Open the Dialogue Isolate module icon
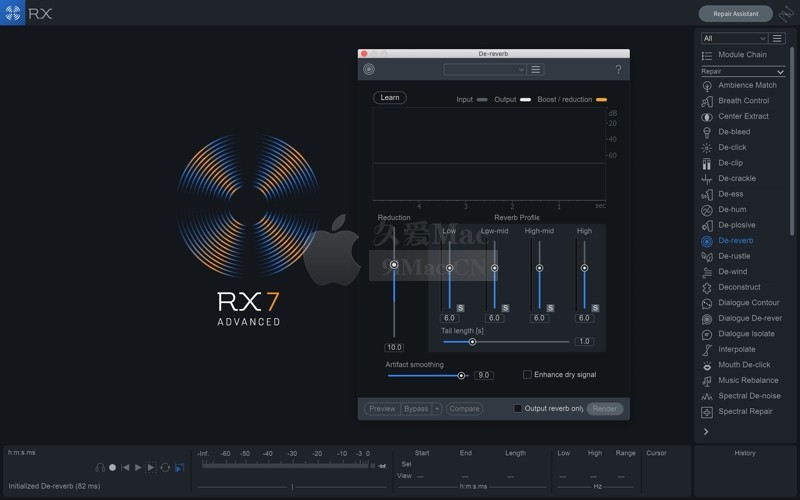This screenshot has height=500, width=800. (x=707, y=335)
